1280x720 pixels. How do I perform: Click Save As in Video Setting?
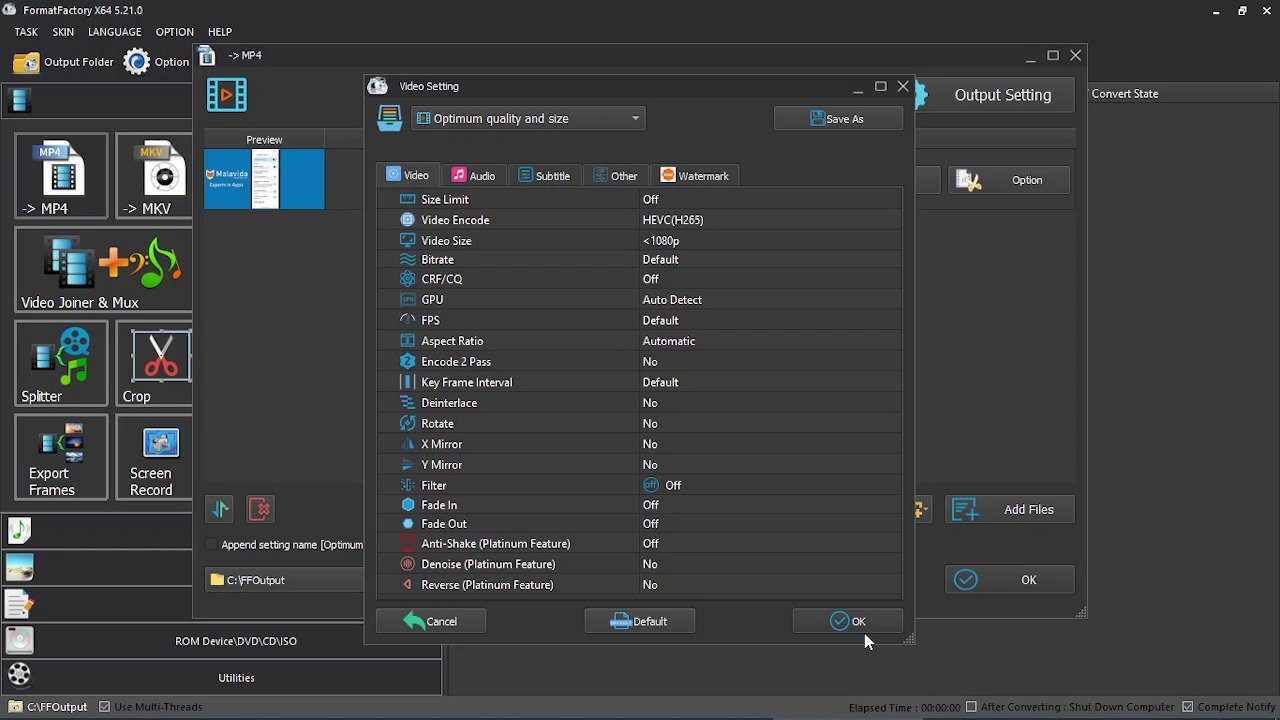838,119
